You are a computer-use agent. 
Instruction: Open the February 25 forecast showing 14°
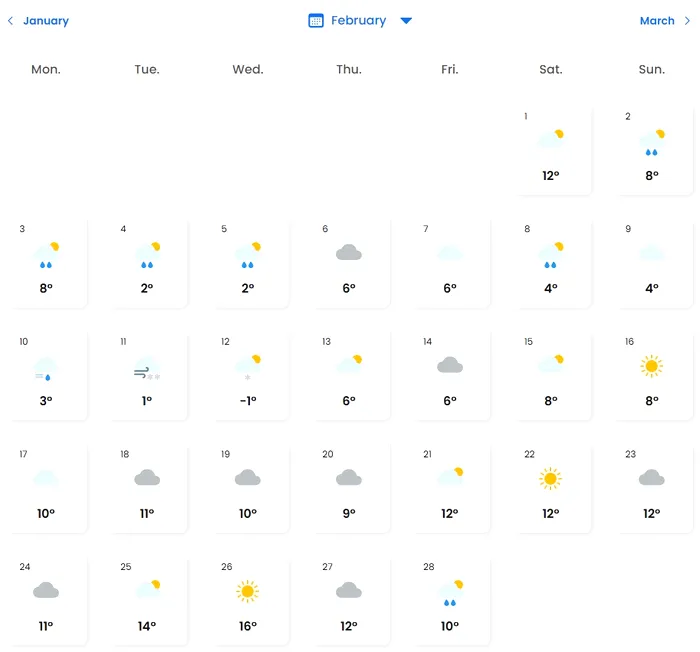point(147,600)
